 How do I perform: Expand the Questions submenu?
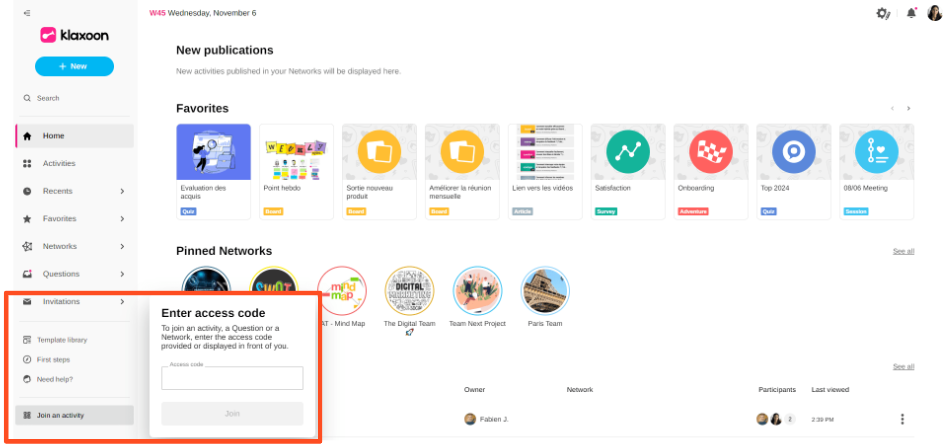click(122, 274)
